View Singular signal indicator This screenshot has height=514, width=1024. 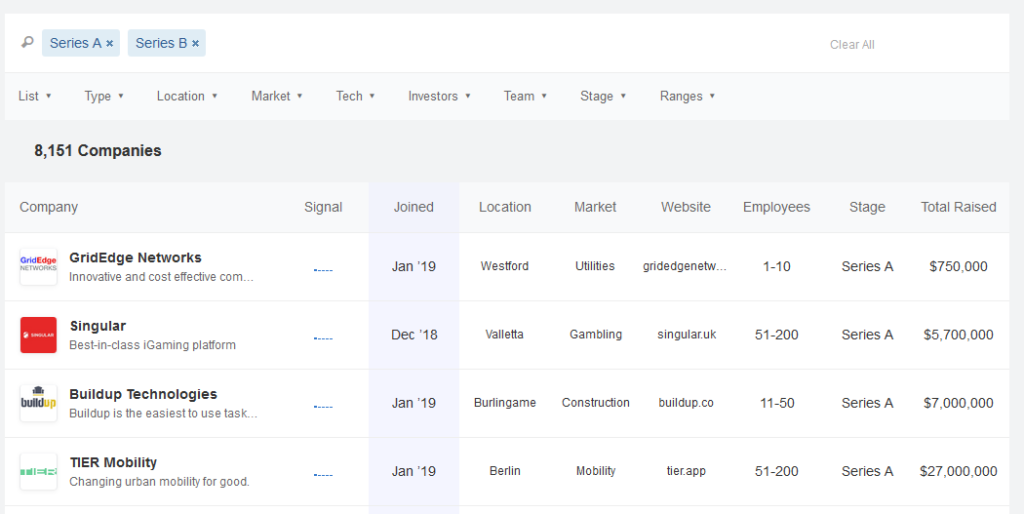(323, 338)
